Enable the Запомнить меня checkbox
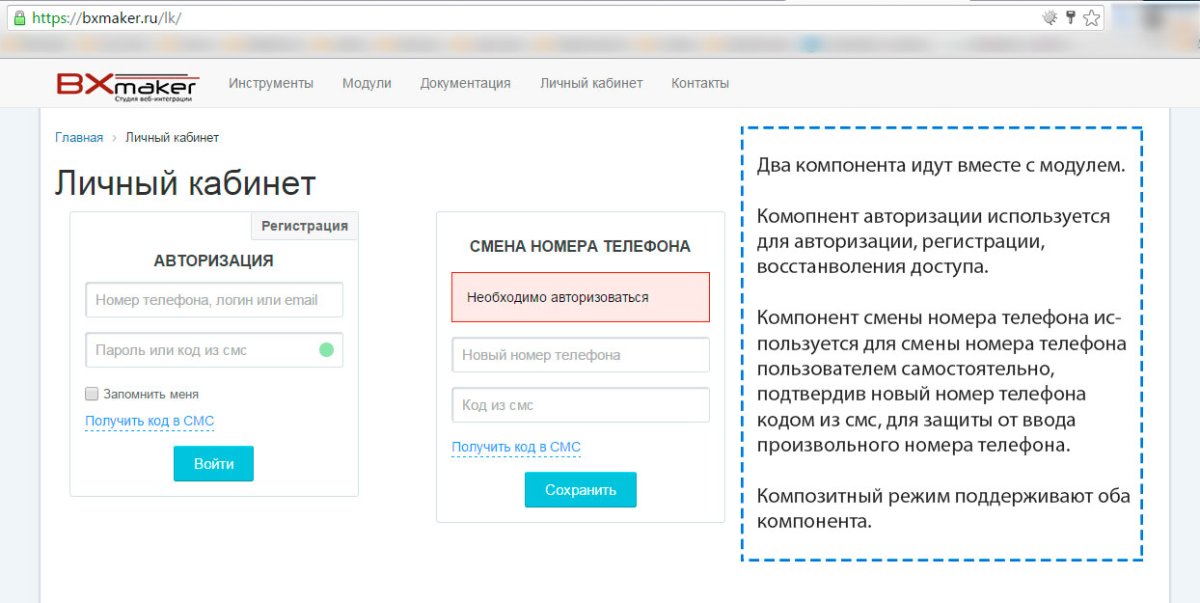 pos(90,394)
